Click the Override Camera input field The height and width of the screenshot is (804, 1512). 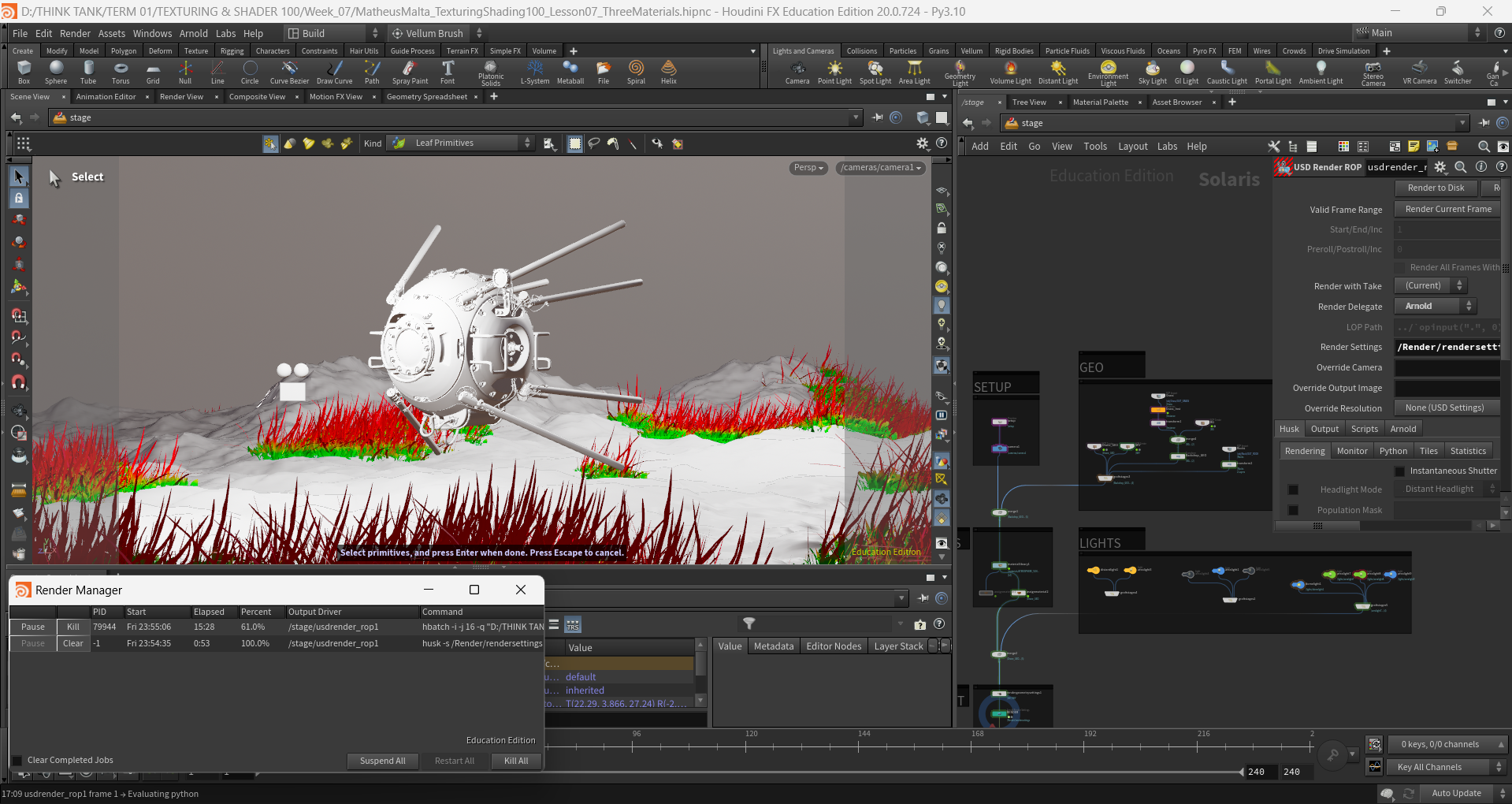pyautogui.click(x=1447, y=367)
